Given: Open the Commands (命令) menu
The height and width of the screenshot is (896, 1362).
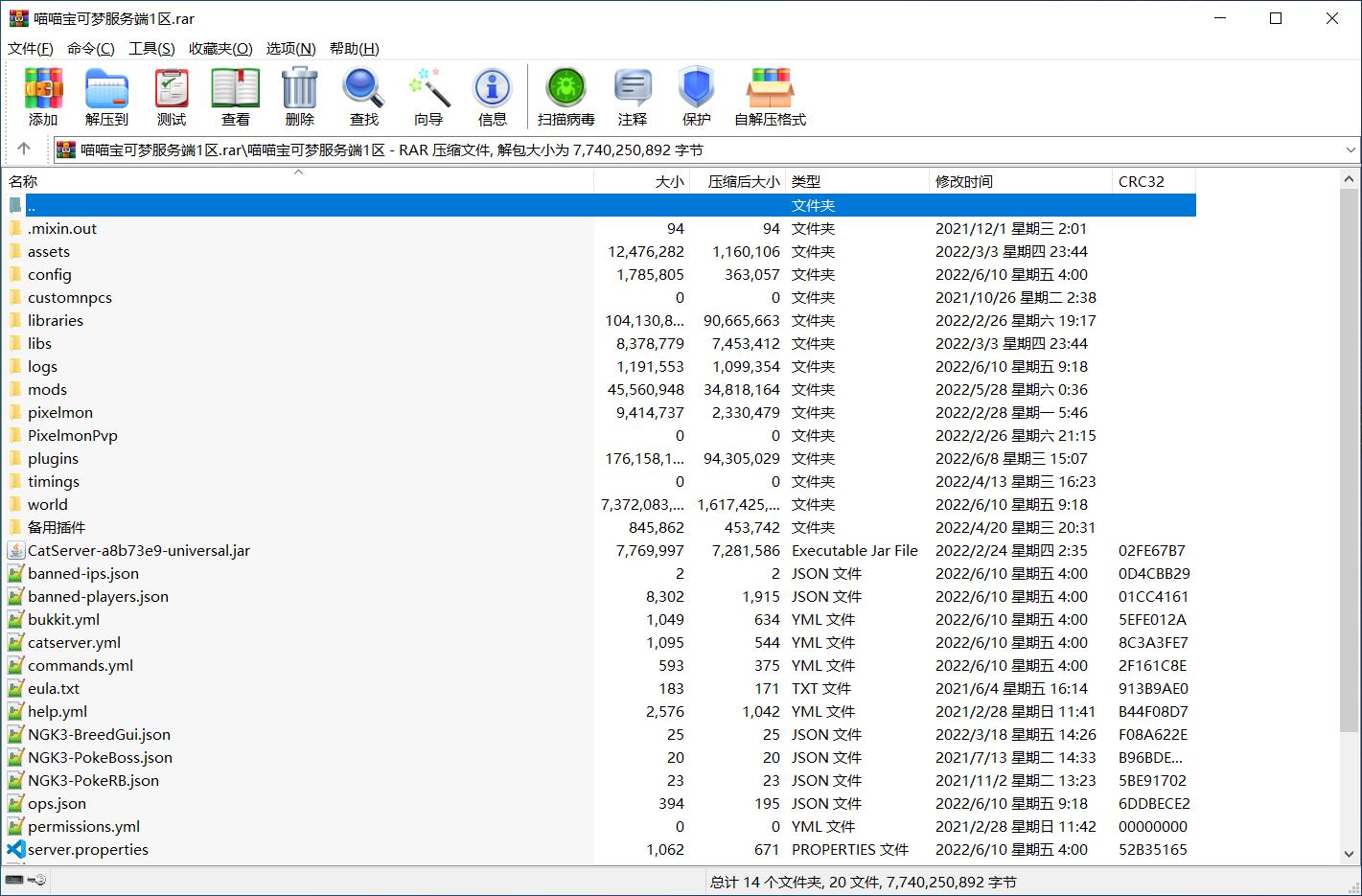Looking at the screenshot, I should [x=91, y=49].
